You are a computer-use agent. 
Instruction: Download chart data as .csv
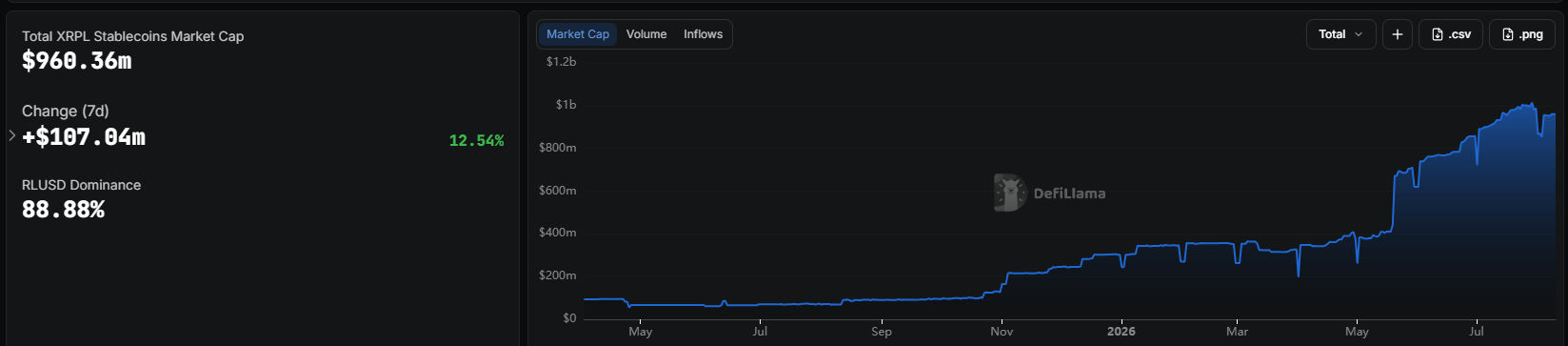click(x=1451, y=34)
